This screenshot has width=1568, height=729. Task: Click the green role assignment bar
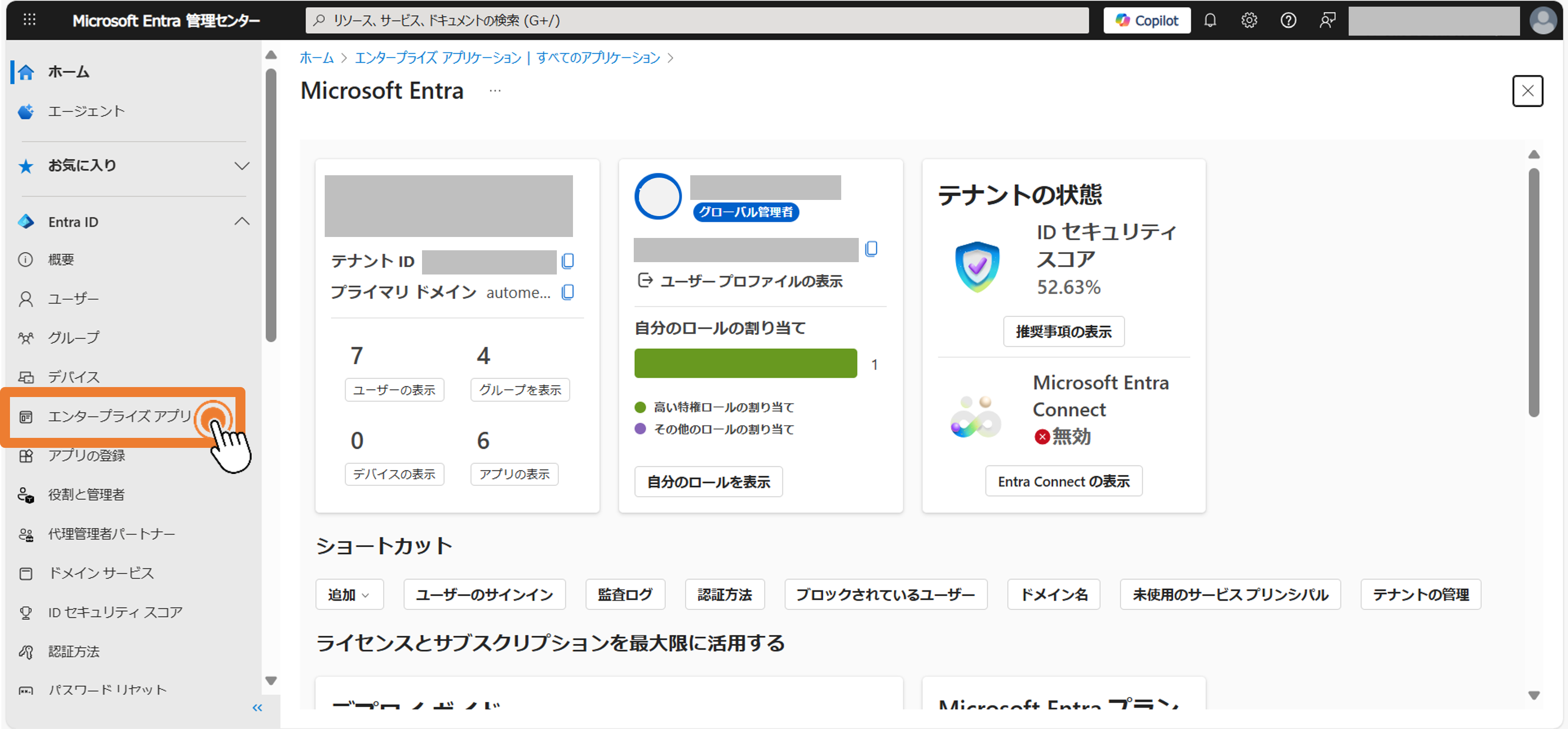pyautogui.click(x=746, y=364)
